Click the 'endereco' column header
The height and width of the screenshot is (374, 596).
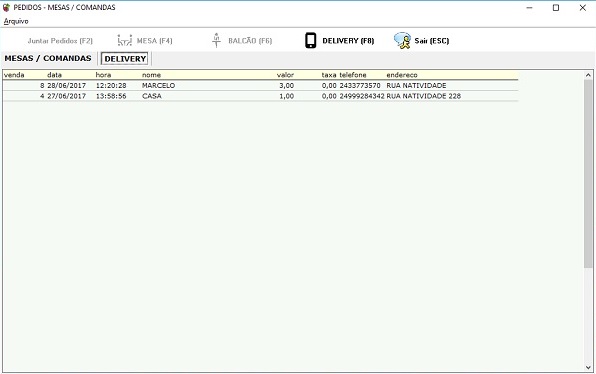402,75
